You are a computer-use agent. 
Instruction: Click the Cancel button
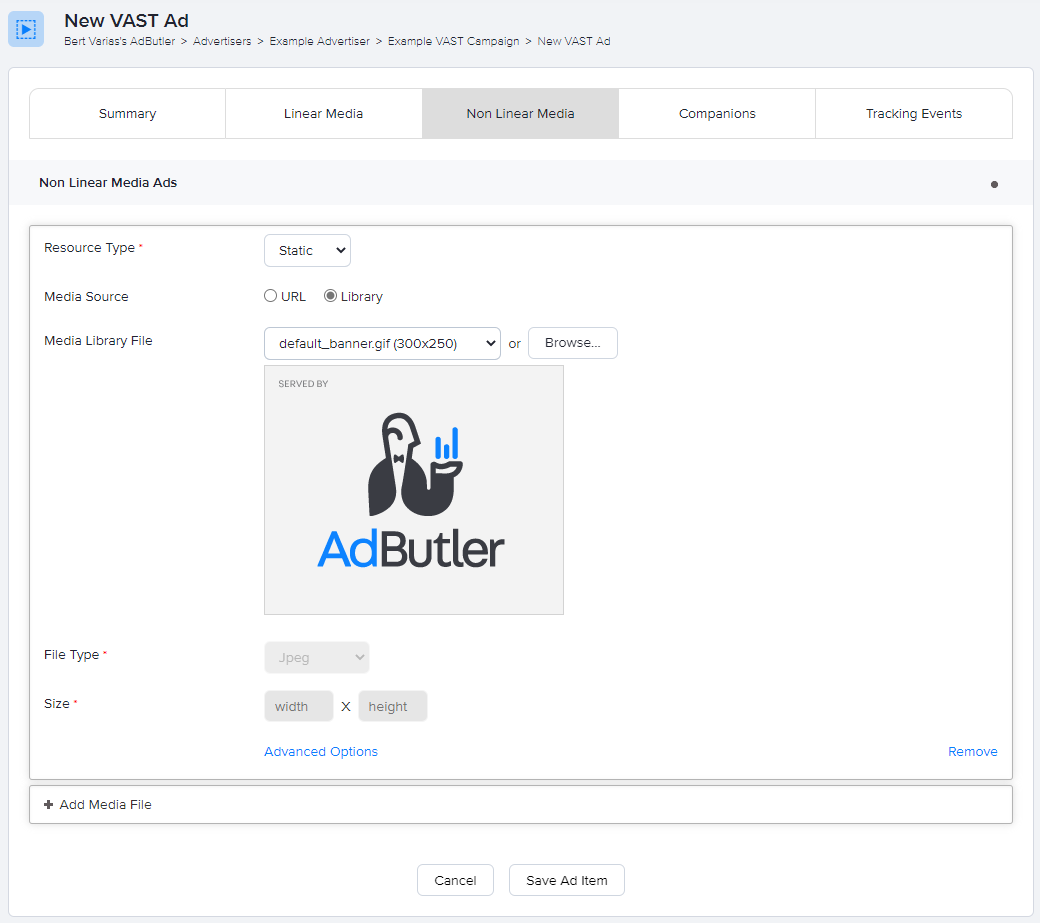[455, 880]
